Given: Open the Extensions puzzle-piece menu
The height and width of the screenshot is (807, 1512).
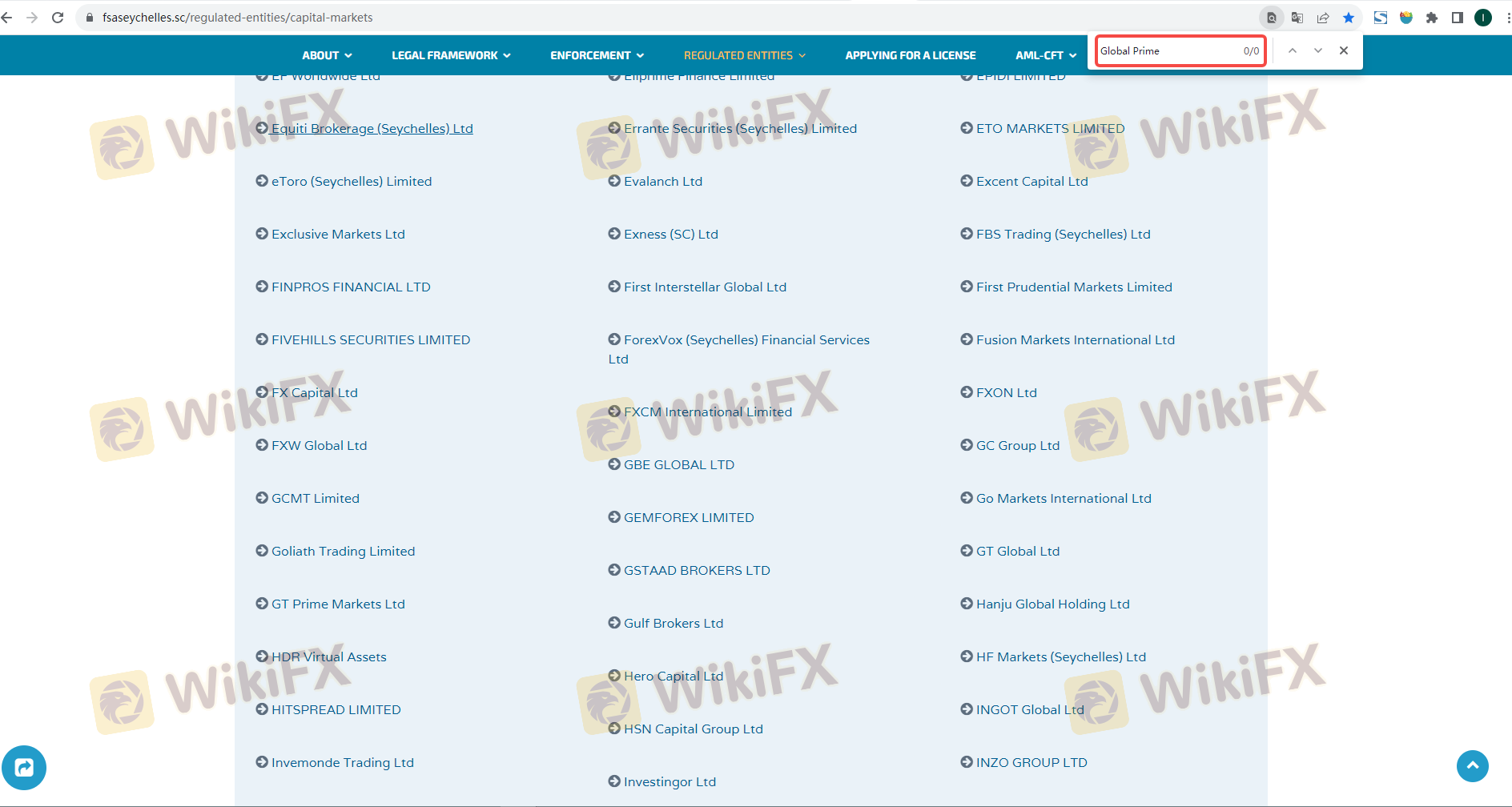Looking at the screenshot, I should click(x=1432, y=18).
